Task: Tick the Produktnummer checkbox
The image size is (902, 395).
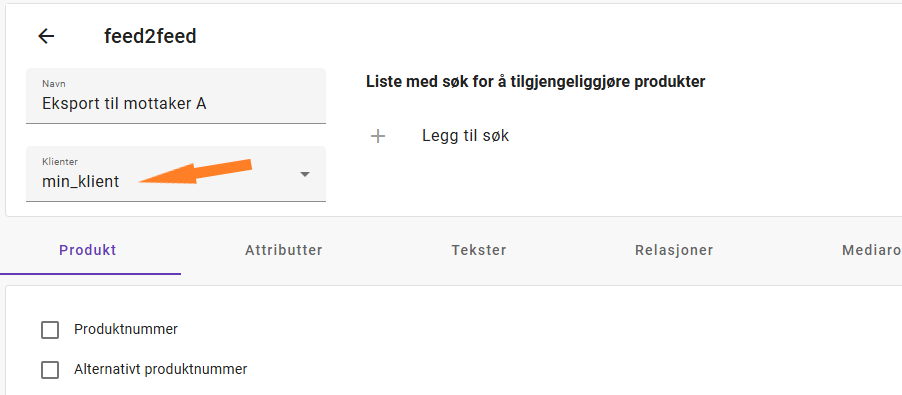Action: (x=50, y=330)
